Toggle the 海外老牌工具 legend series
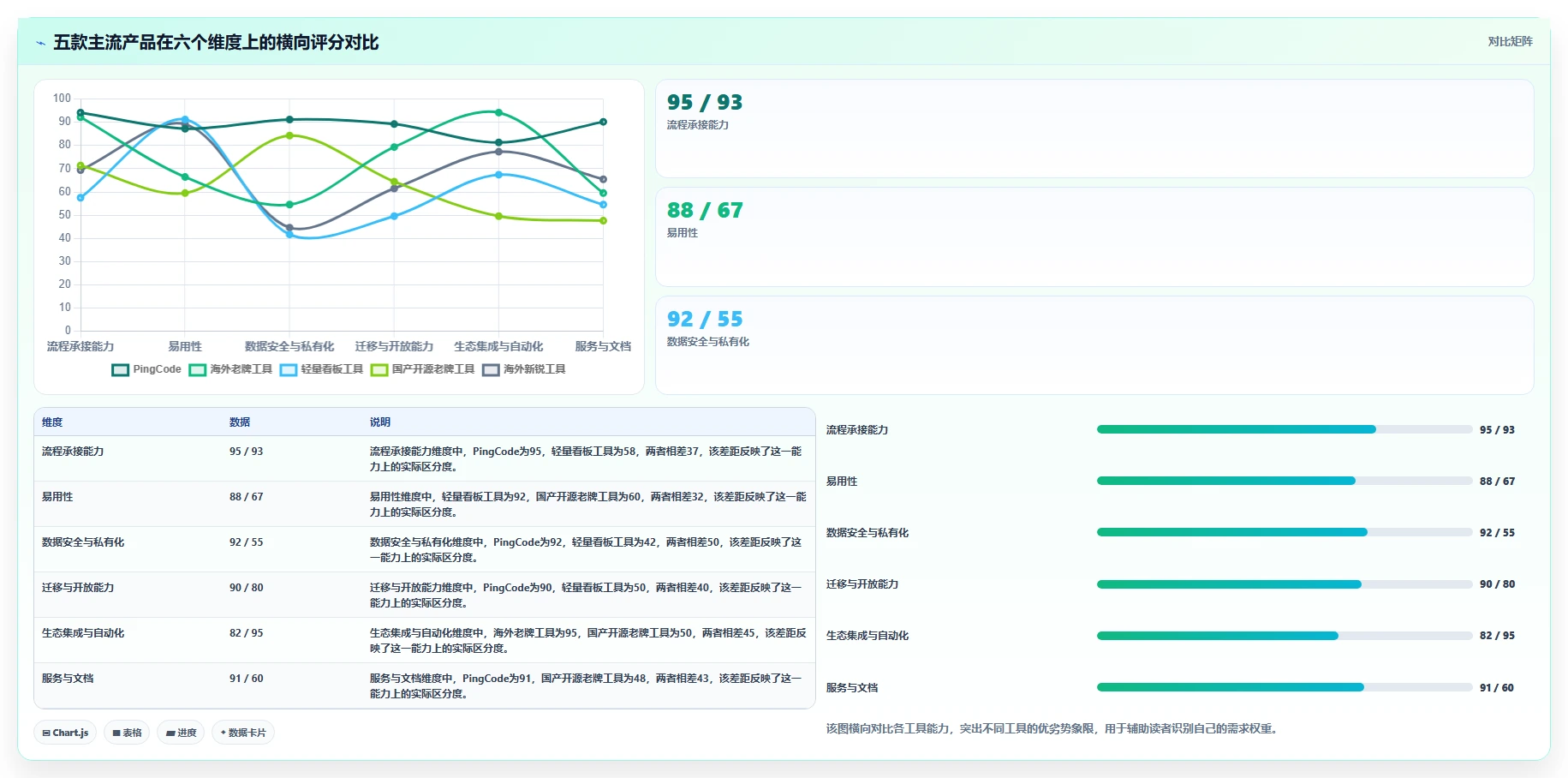Viewport: 1568px width, 778px height. coord(230,369)
